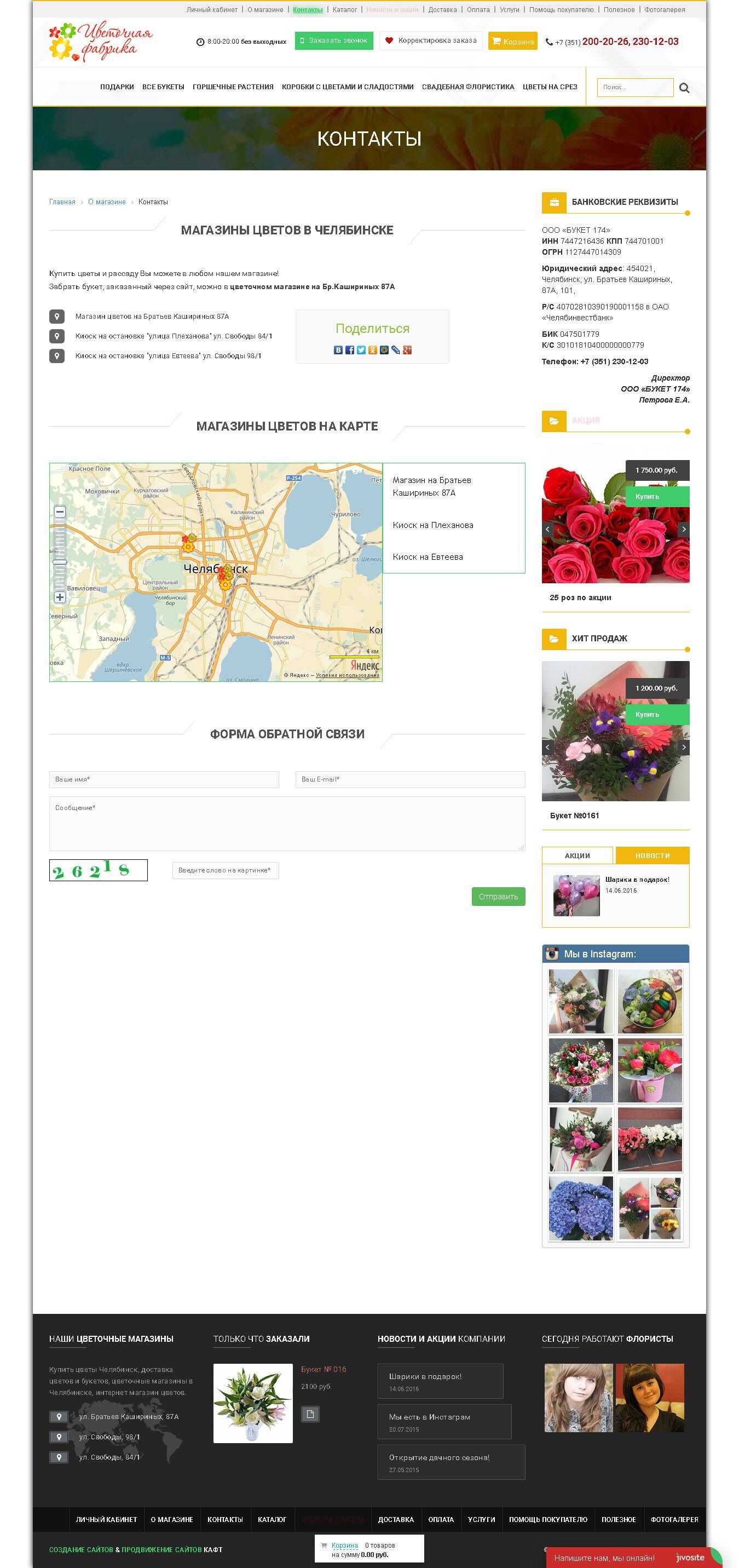Show previous item in Акция carousel
Viewport: 739px width, 1568px height.
click(547, 529)
